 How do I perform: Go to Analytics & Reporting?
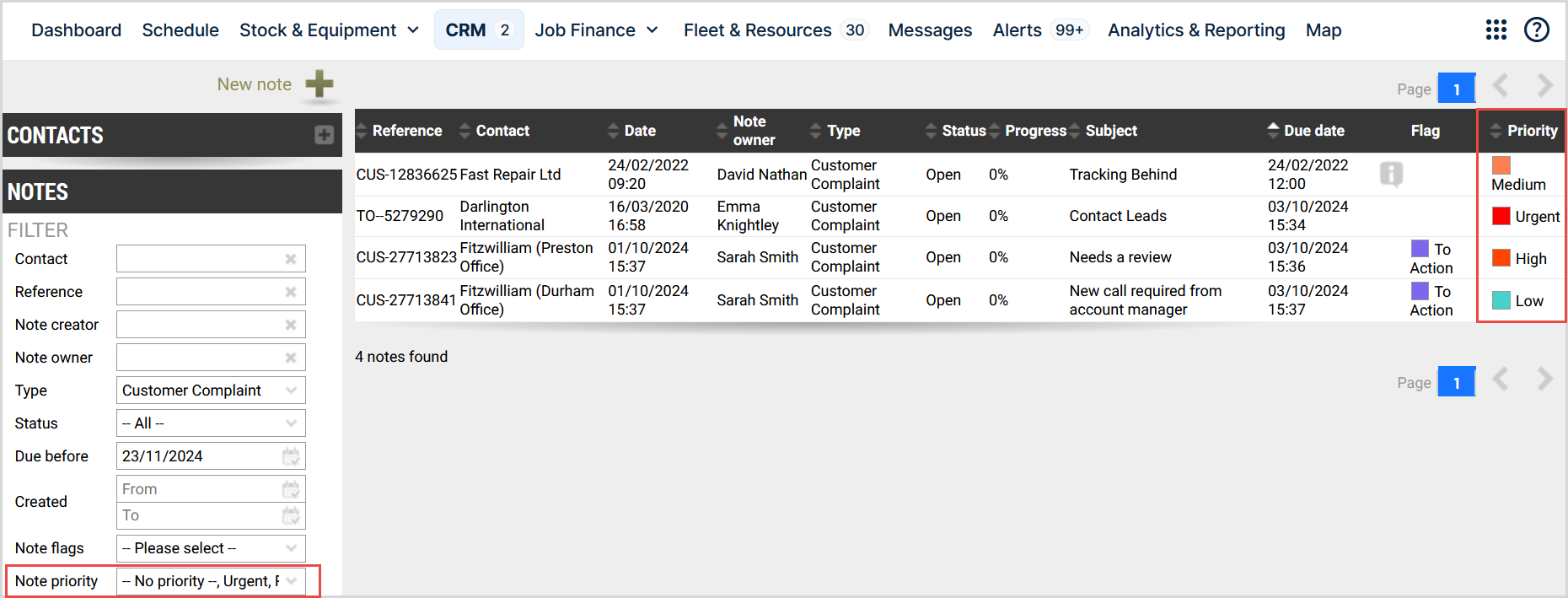click(1196, 30)
